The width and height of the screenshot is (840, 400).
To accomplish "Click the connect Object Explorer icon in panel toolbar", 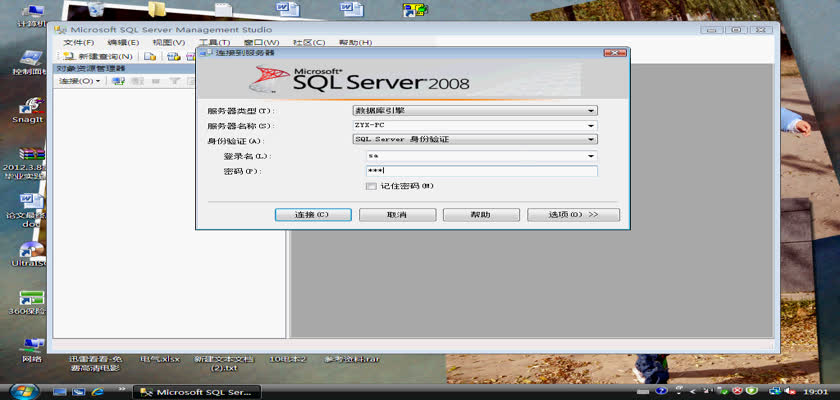I will tap(118, 81).
